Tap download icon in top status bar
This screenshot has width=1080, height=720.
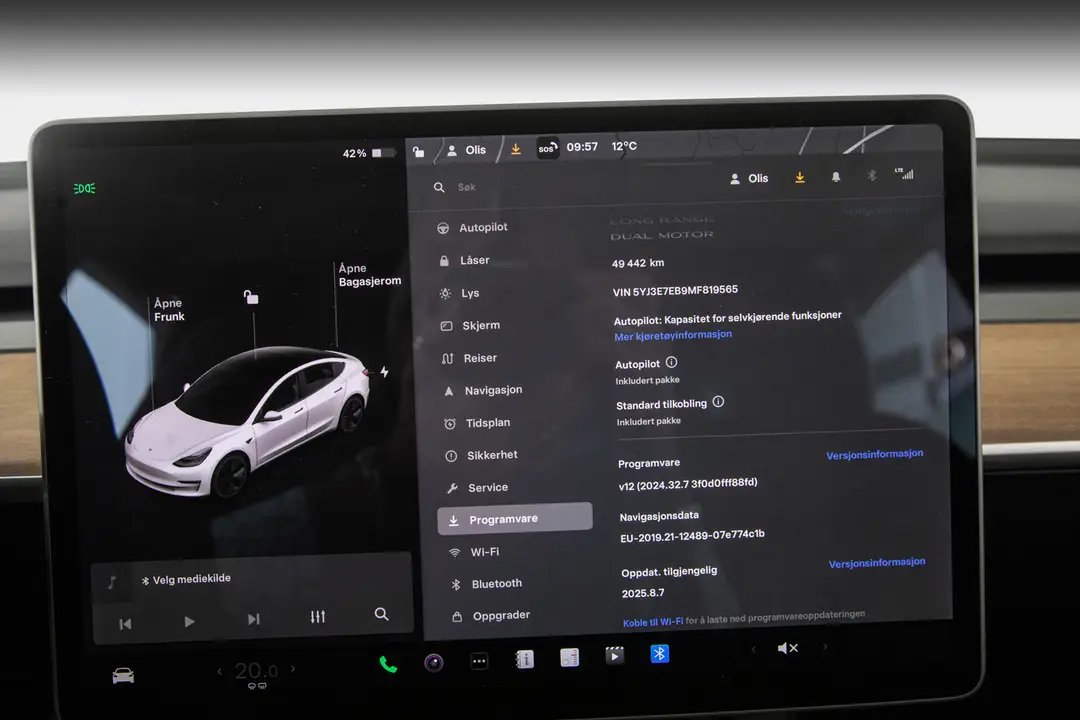(x=516, y=150)
